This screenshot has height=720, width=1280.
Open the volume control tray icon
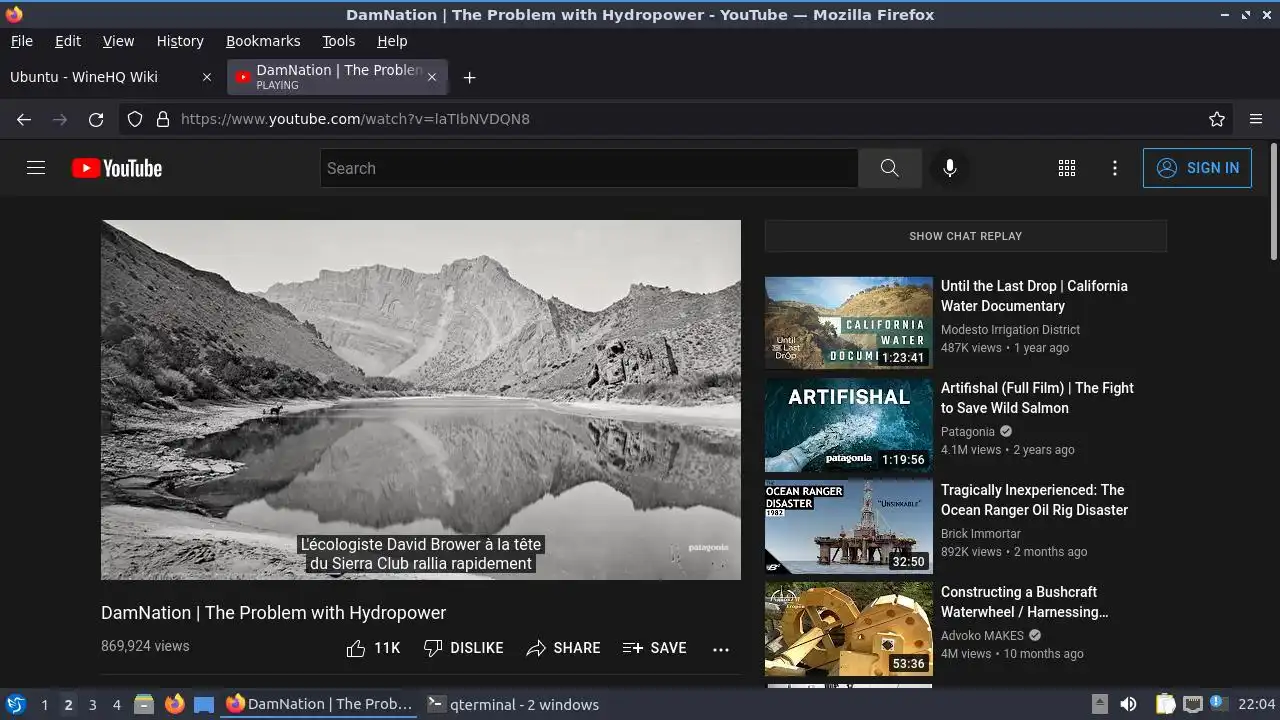click(x=1128, y=704)
